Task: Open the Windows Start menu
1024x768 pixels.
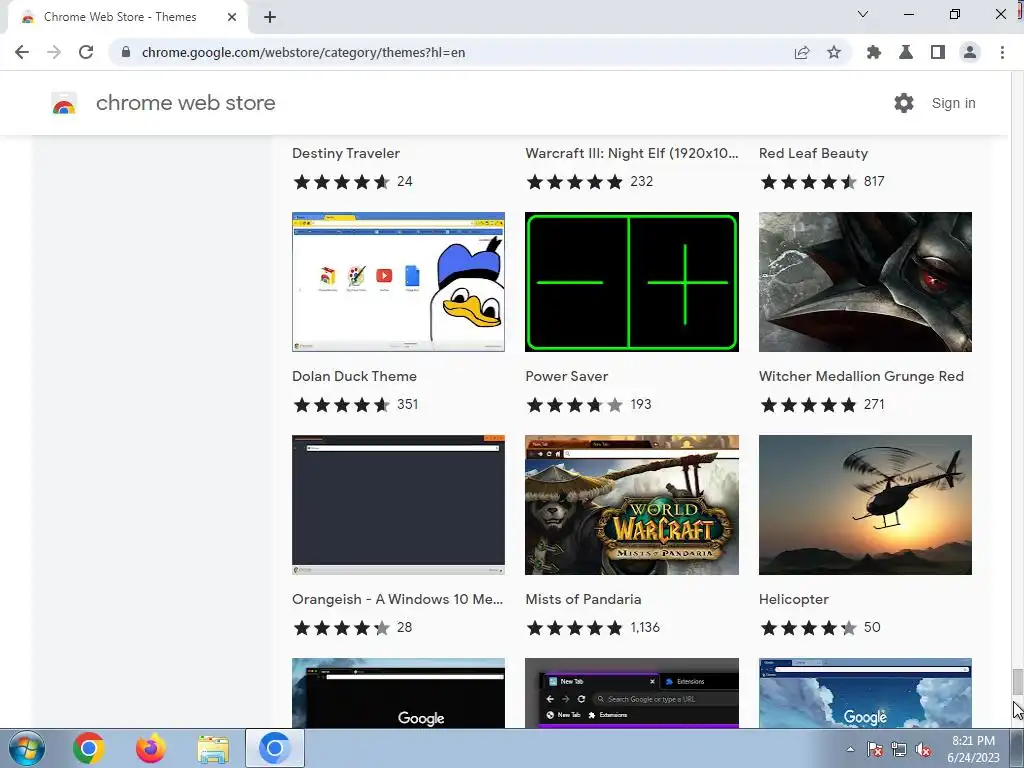Action: click(26, 748)
